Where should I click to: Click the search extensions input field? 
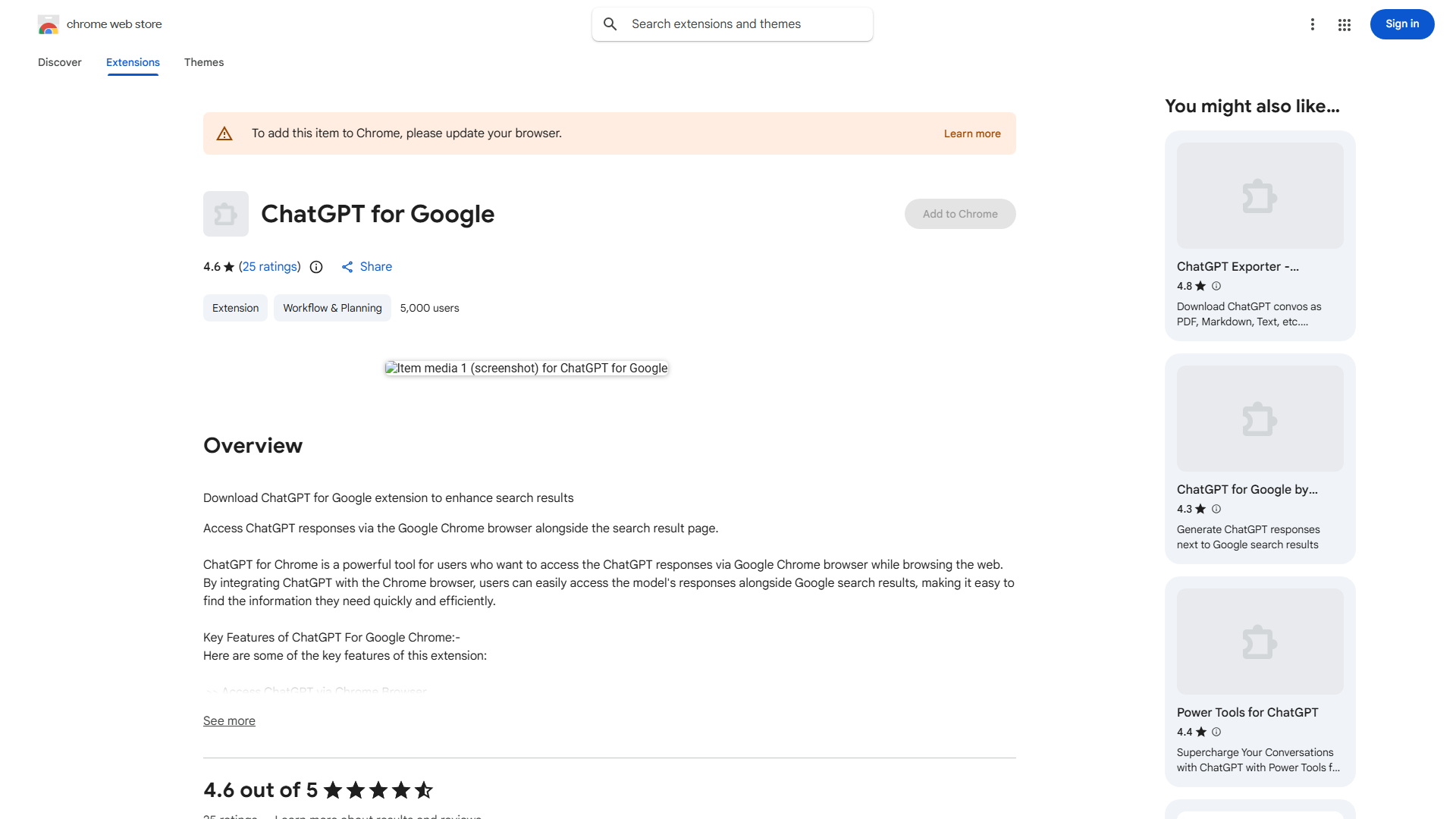[x=732, y=24]
